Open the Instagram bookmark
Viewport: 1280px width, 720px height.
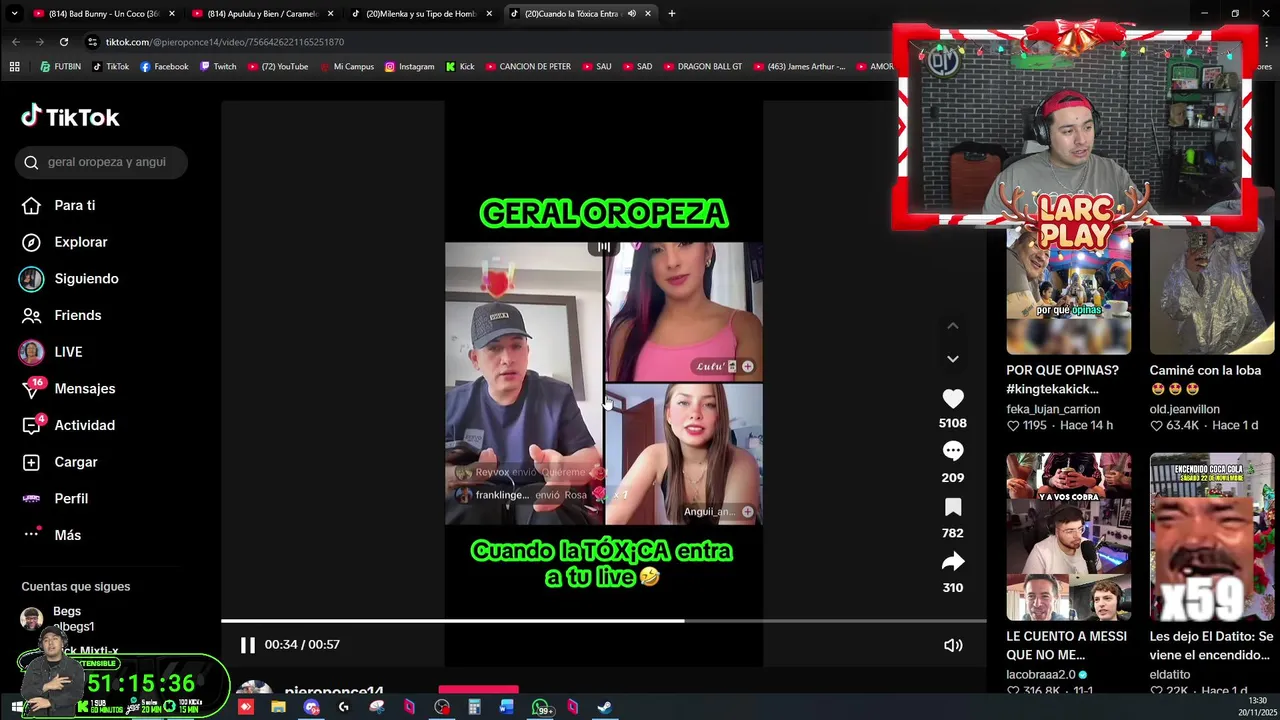click(x=409, y=67)
